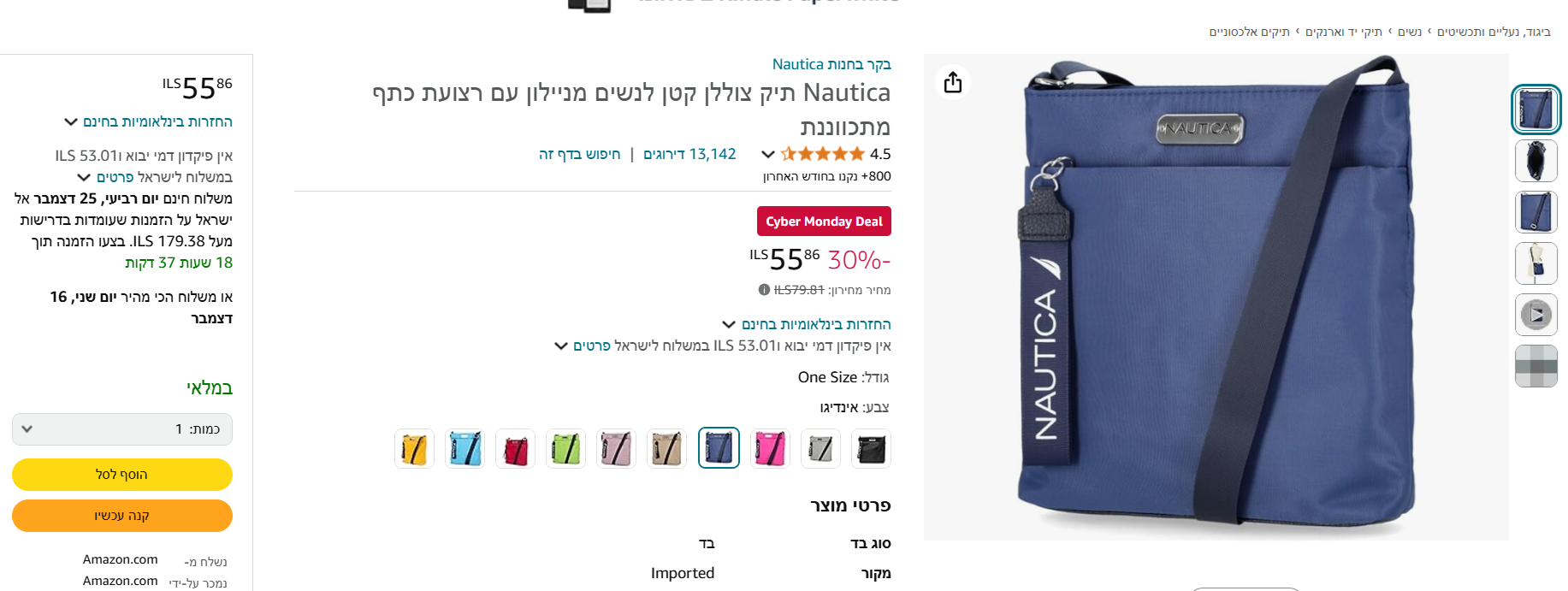Pick the lime green bag color option
This screenshot has width=1568, height=591.
[x=566, y=448]
